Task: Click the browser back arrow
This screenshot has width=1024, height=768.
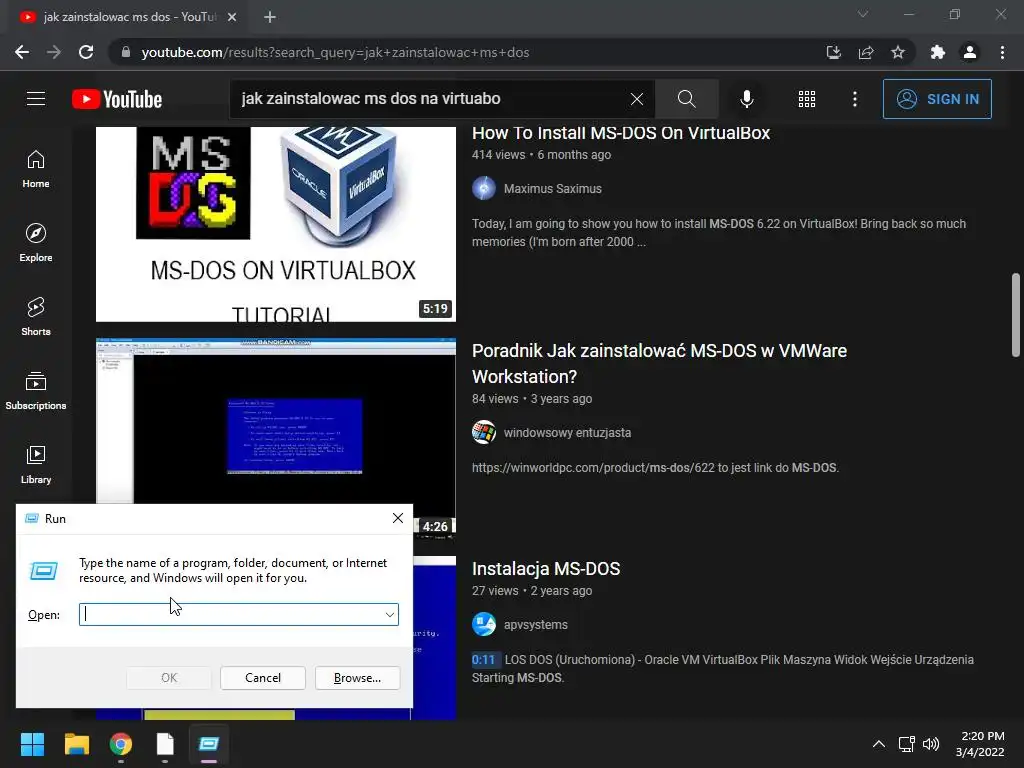Action: [22, 52]
